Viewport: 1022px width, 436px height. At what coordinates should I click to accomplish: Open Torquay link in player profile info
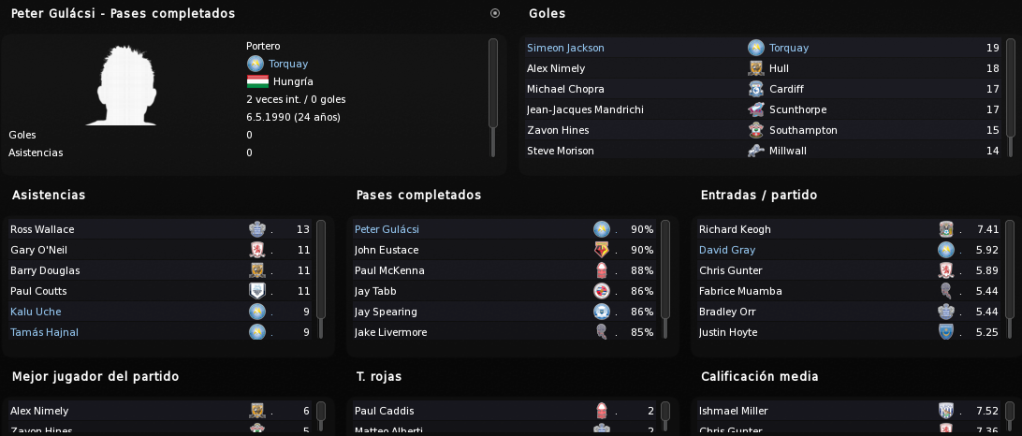[x=288, y=64]
